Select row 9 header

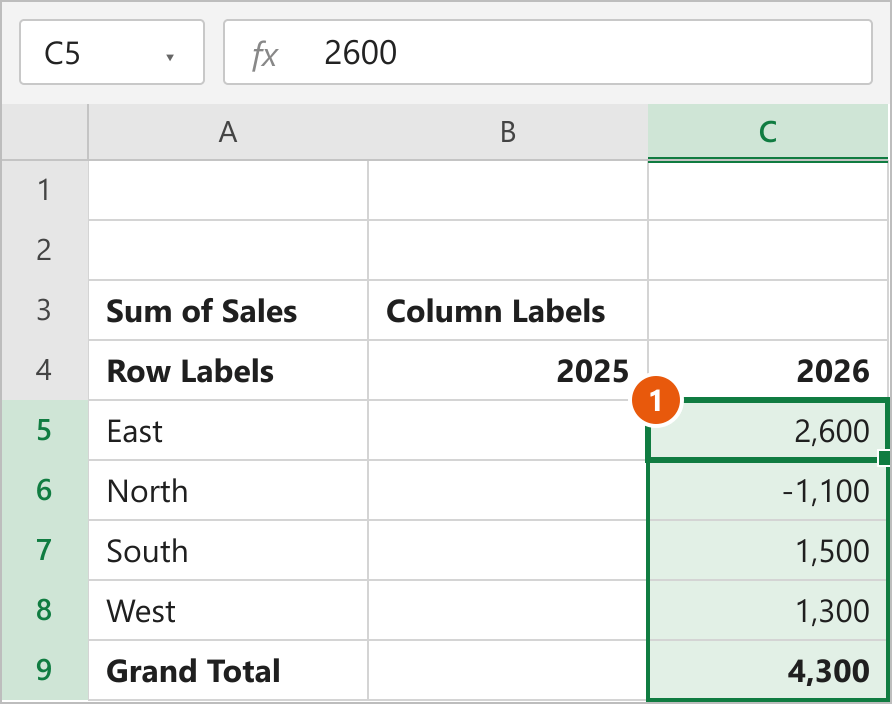pos(44,670)
